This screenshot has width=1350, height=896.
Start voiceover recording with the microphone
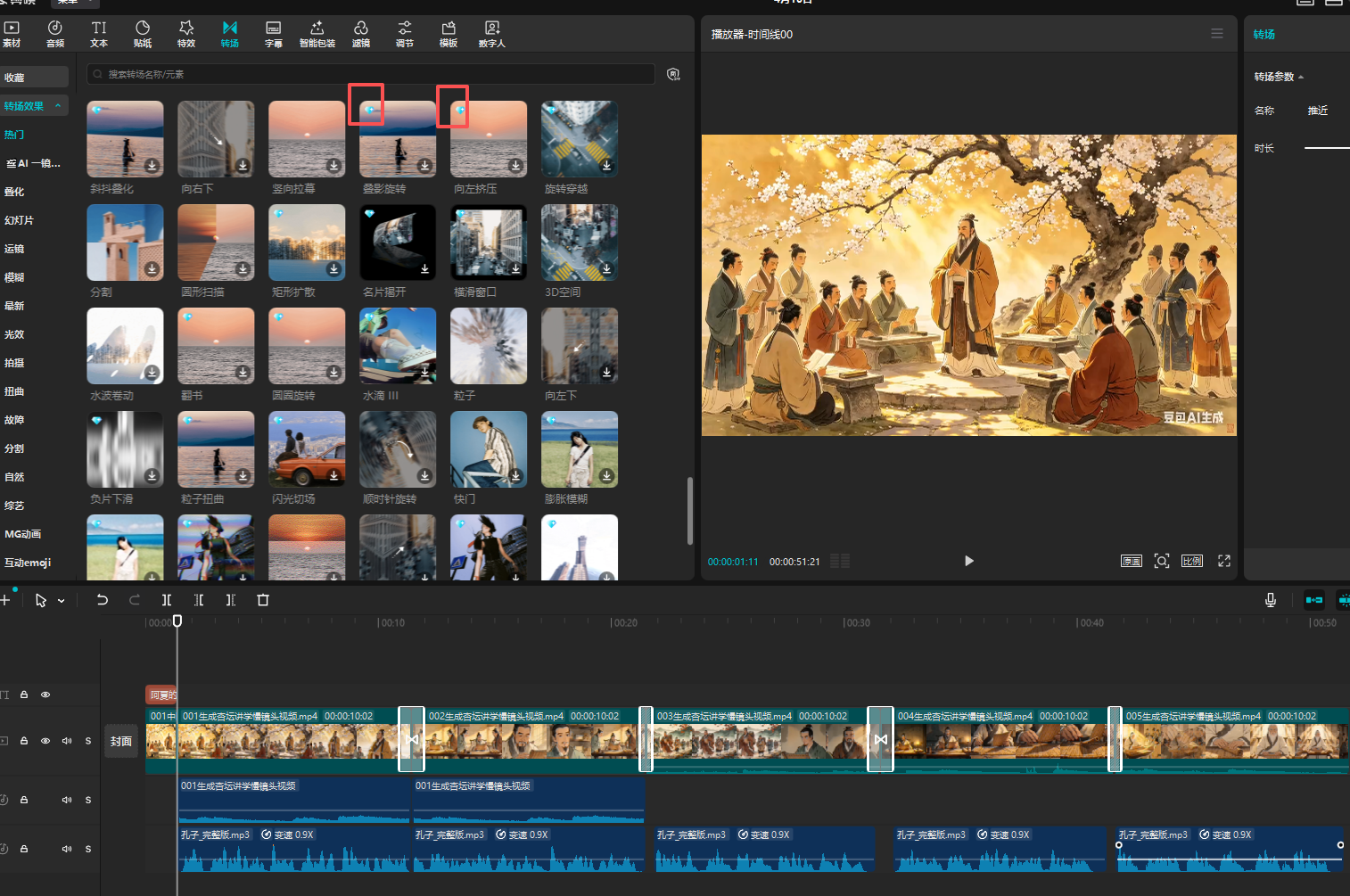pos(1271,600)
